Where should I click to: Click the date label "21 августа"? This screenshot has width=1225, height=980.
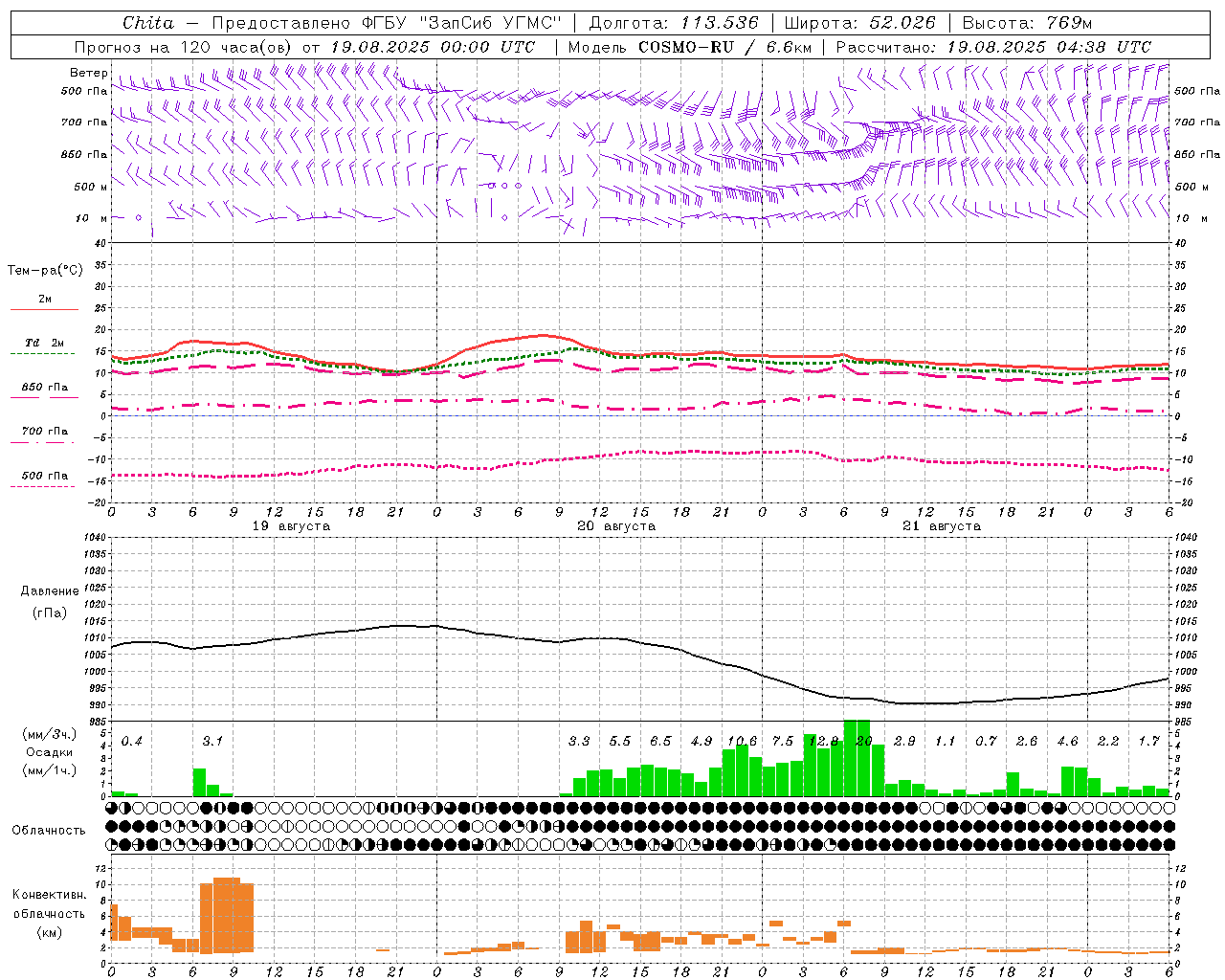point(942,526)
